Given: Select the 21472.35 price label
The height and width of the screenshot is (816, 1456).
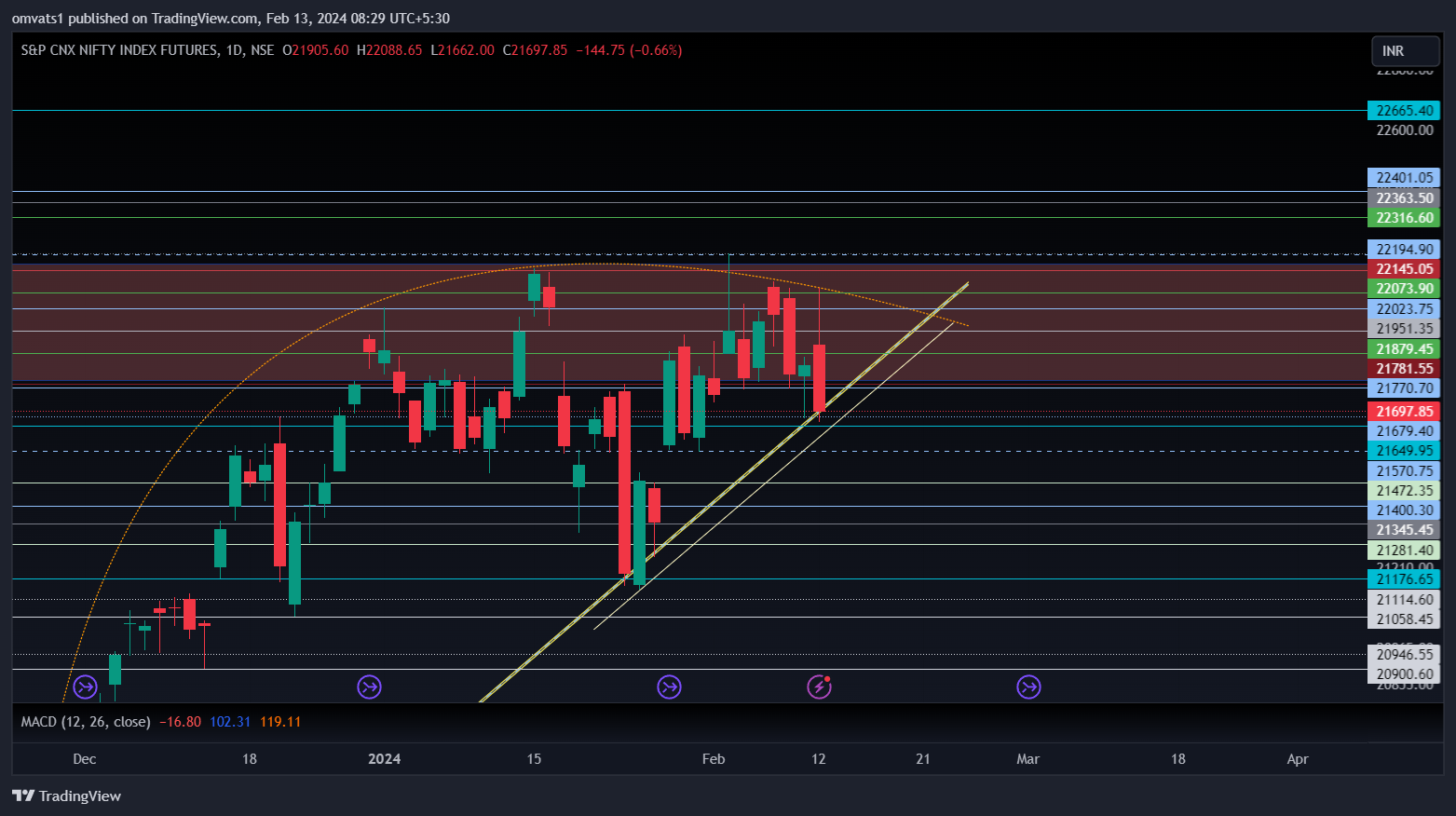Looking at the screenshot, I should pyautogui.click(x=1403, y=491).
